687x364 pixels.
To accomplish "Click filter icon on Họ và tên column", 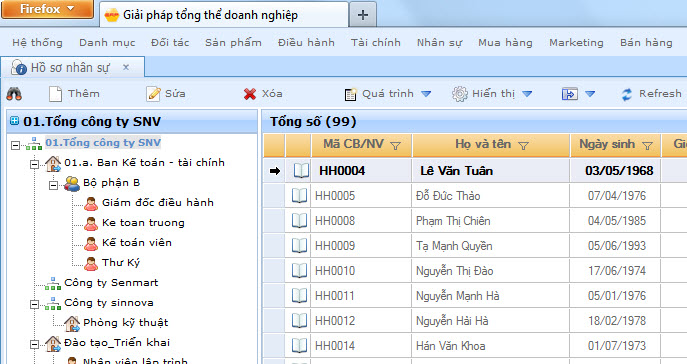I will point(523,145).
